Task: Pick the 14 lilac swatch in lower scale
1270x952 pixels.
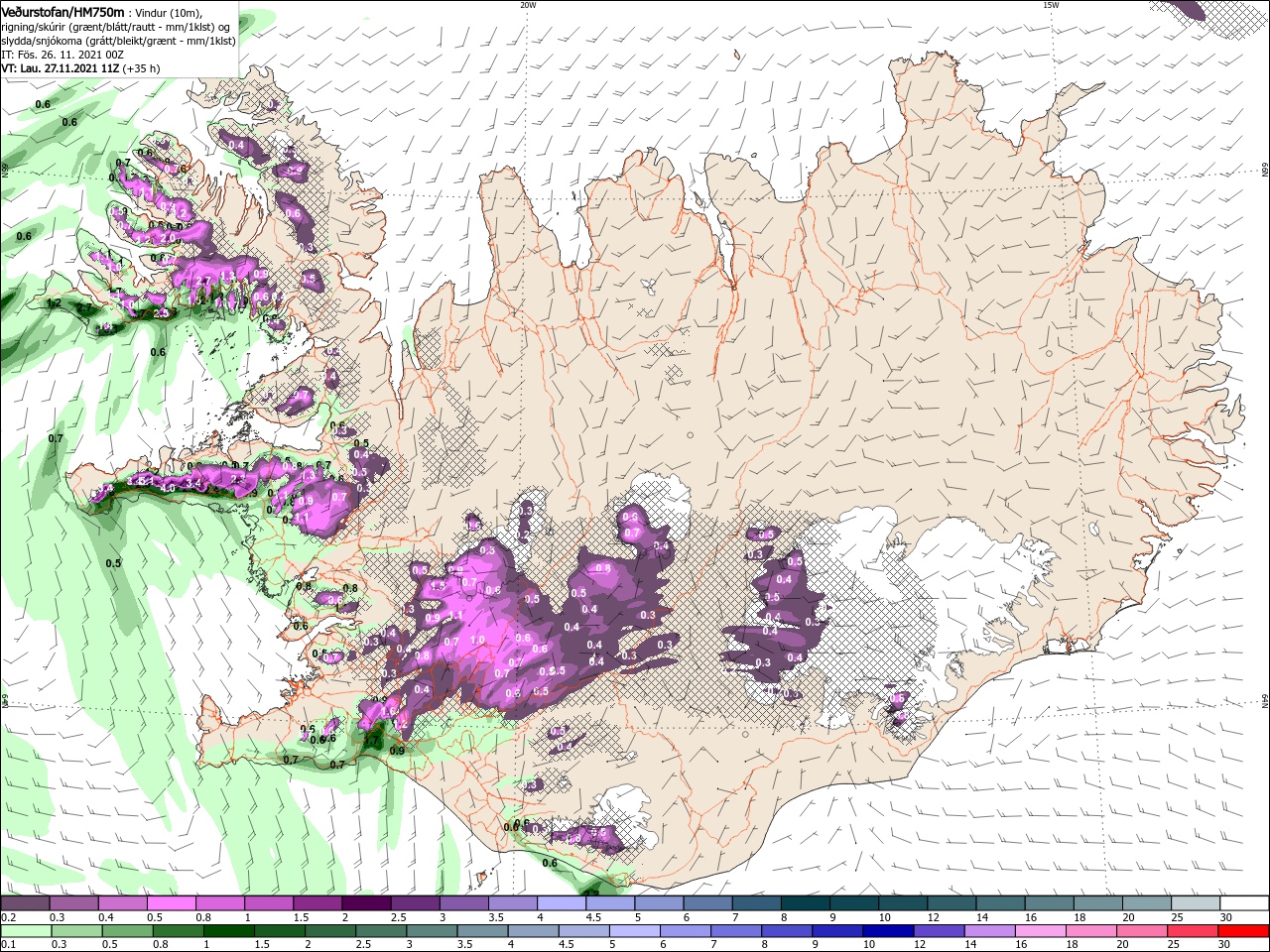Action: 992,931
